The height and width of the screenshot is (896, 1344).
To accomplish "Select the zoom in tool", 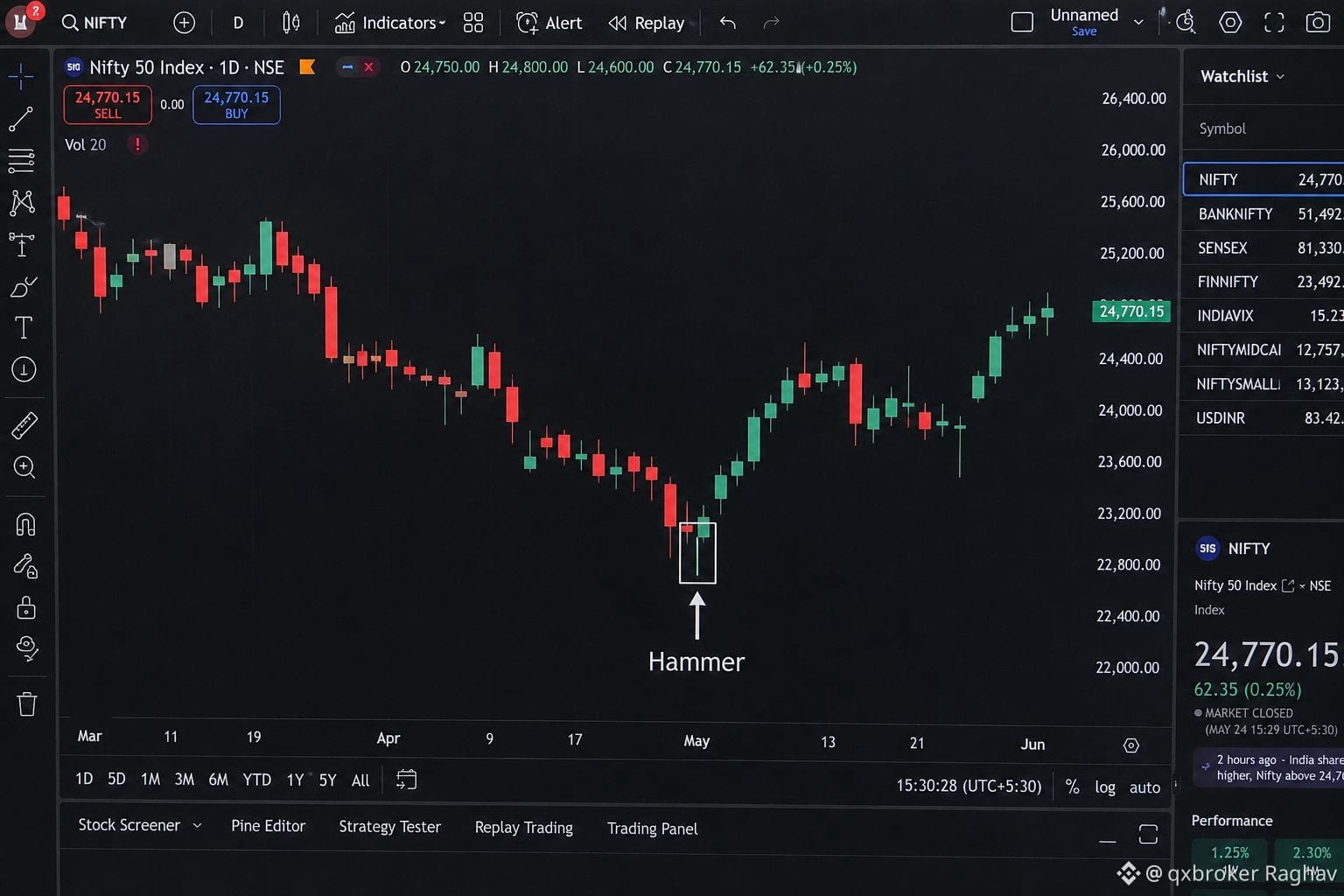I will [x=24, y=467].
